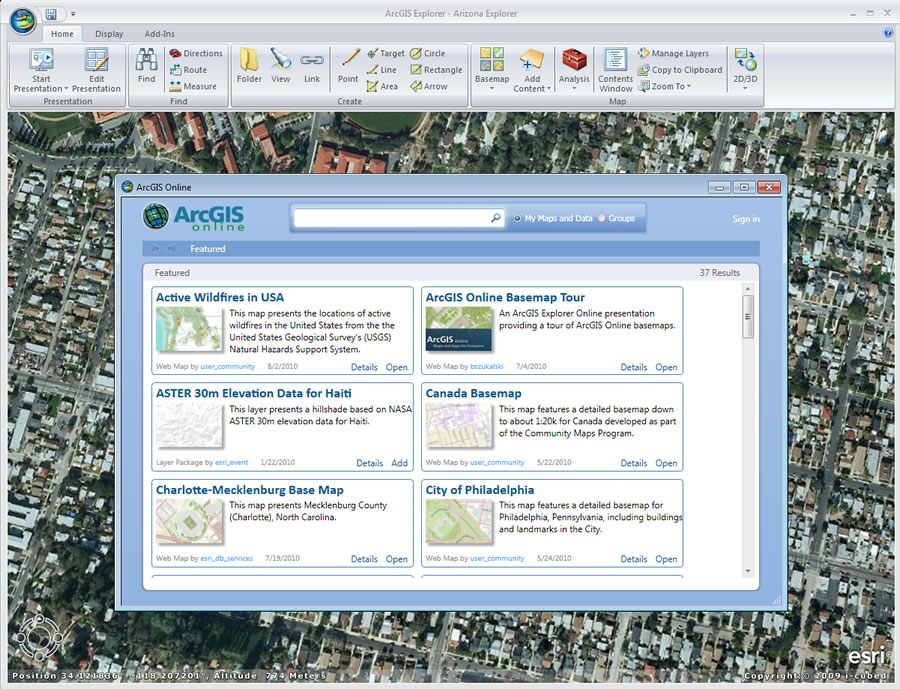Screen dimensions: 900x689
Task: Expand the Start Presentation dropdown arrow
Action: (x=67, y=89)
